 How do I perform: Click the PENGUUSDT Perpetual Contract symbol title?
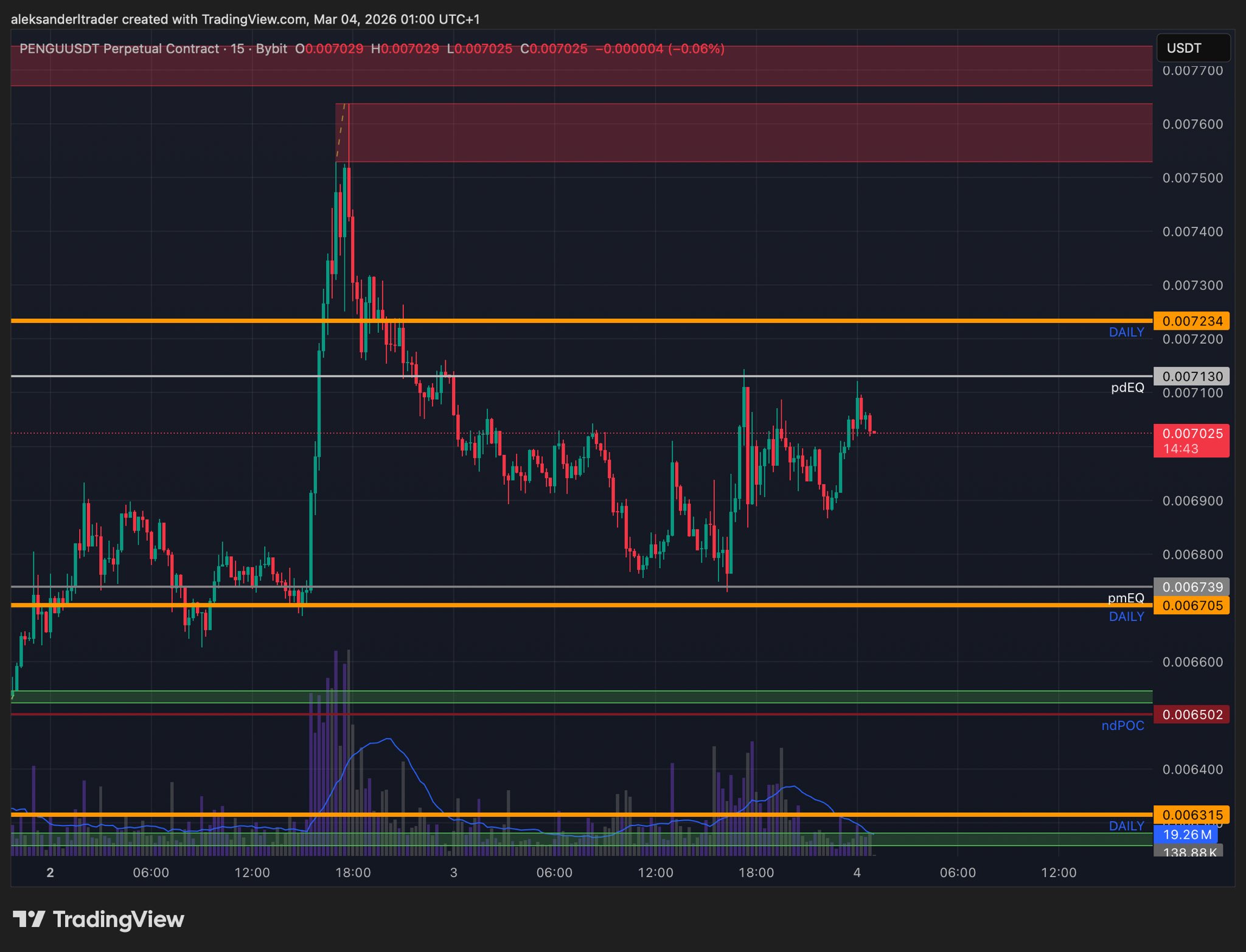coord(119,49)
